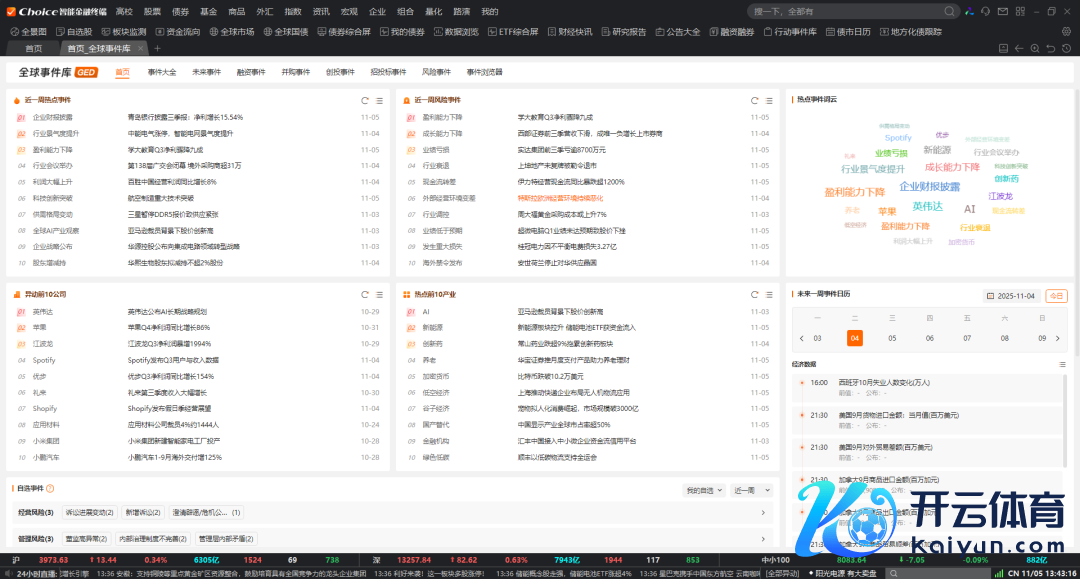Click the 今日 button in calendar
1080x579 pixels.
(x=1056, y=295)
